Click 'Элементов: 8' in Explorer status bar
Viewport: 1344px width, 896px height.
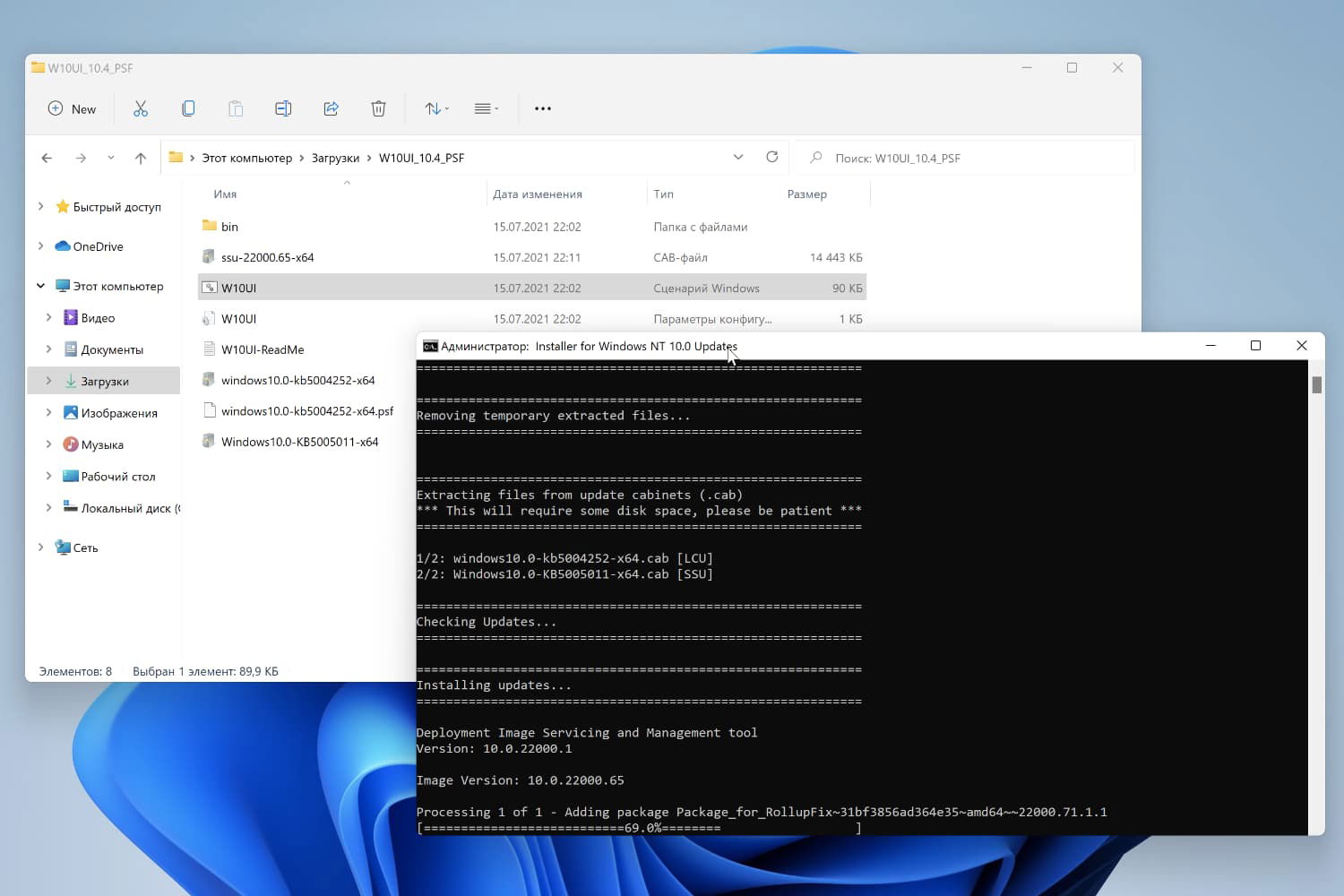[x=75, y=671]
